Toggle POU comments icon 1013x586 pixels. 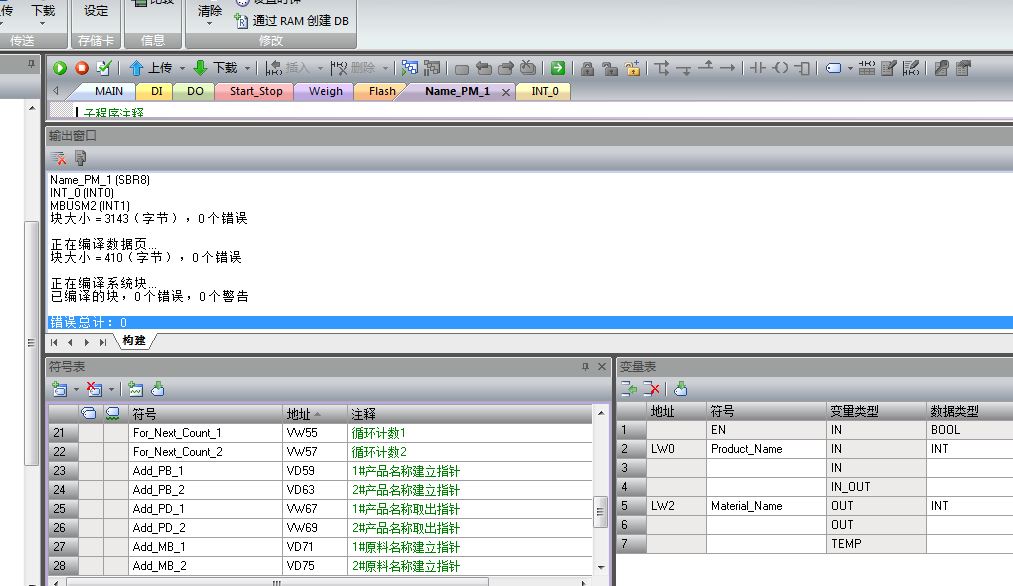coord(889,68)
